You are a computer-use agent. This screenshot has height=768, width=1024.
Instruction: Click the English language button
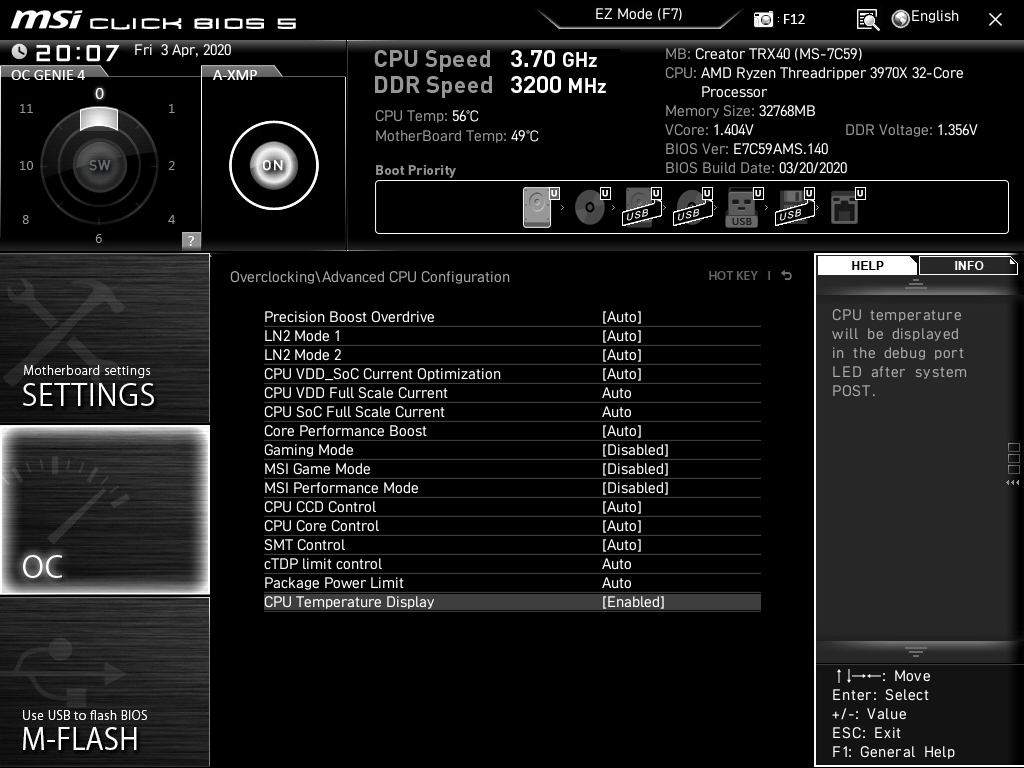coord(935,16)
